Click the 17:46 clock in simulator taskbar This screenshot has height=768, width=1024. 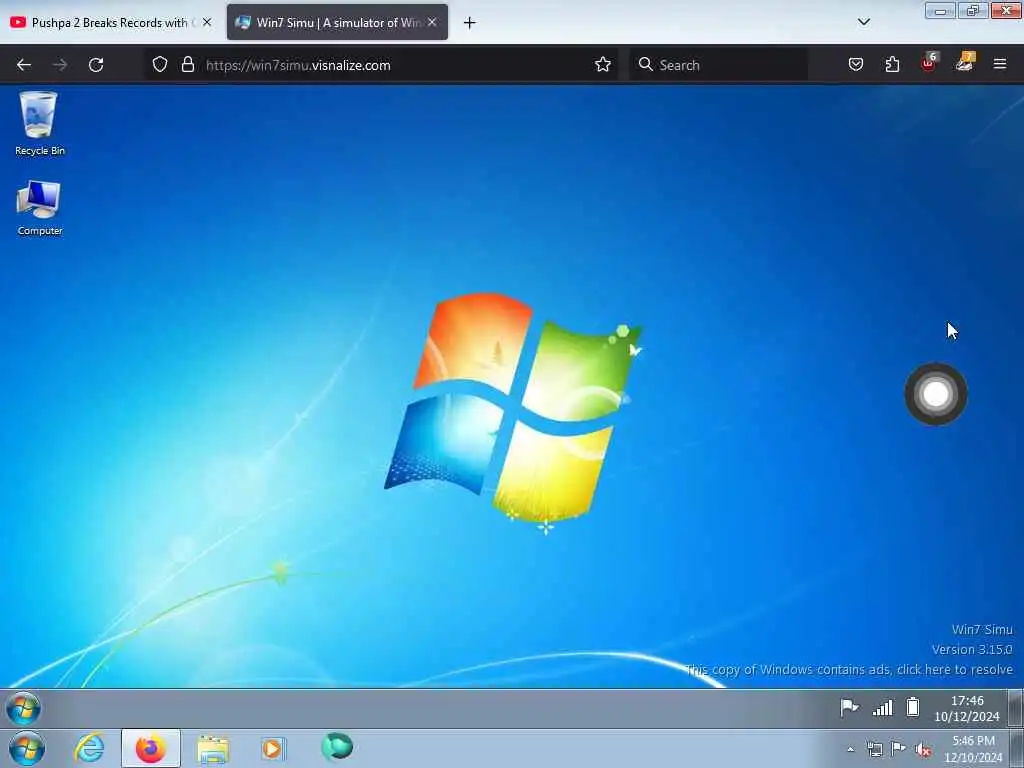click(x=967, y=709)
